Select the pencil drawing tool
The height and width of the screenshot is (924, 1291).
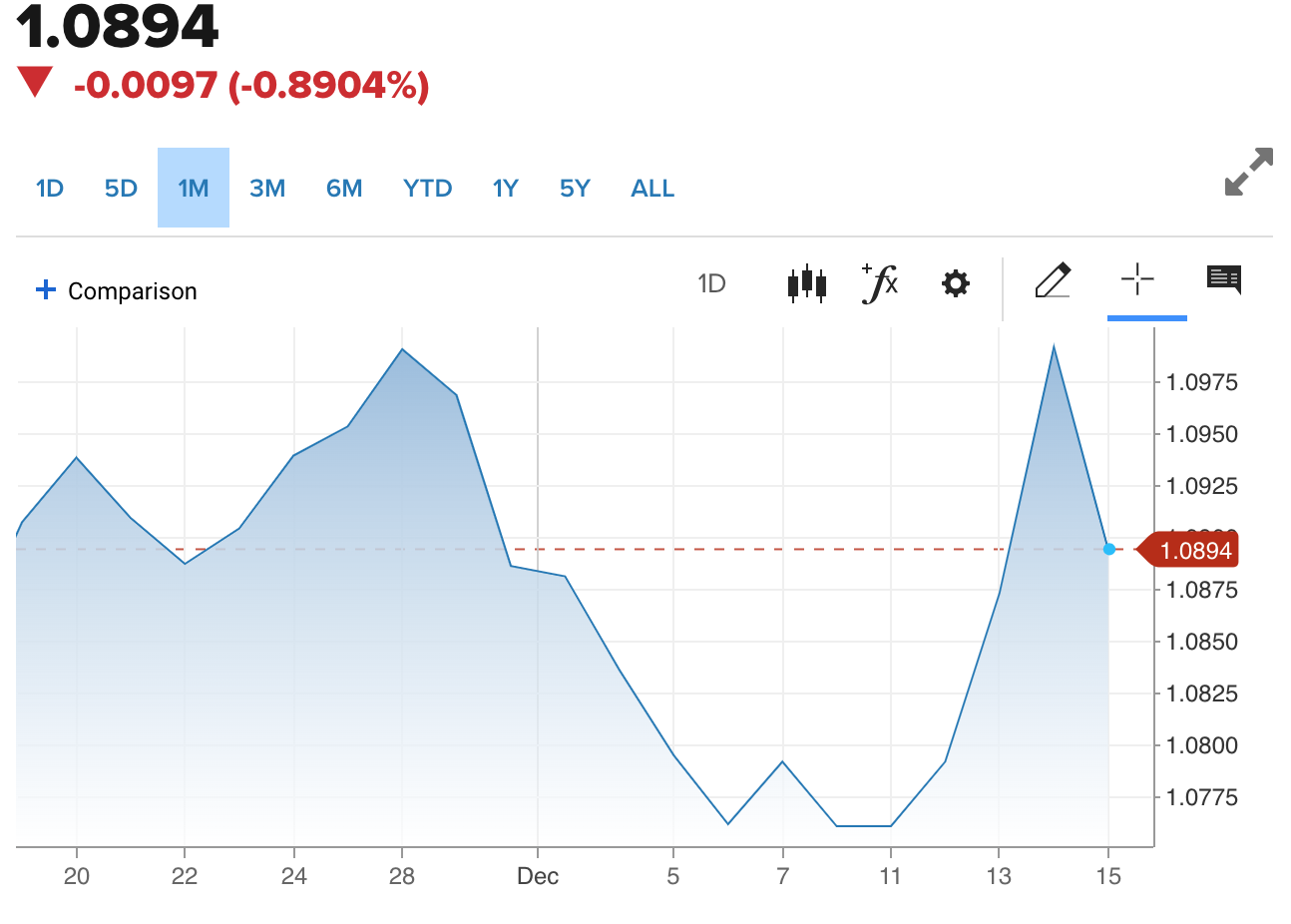pos(1053,281)
